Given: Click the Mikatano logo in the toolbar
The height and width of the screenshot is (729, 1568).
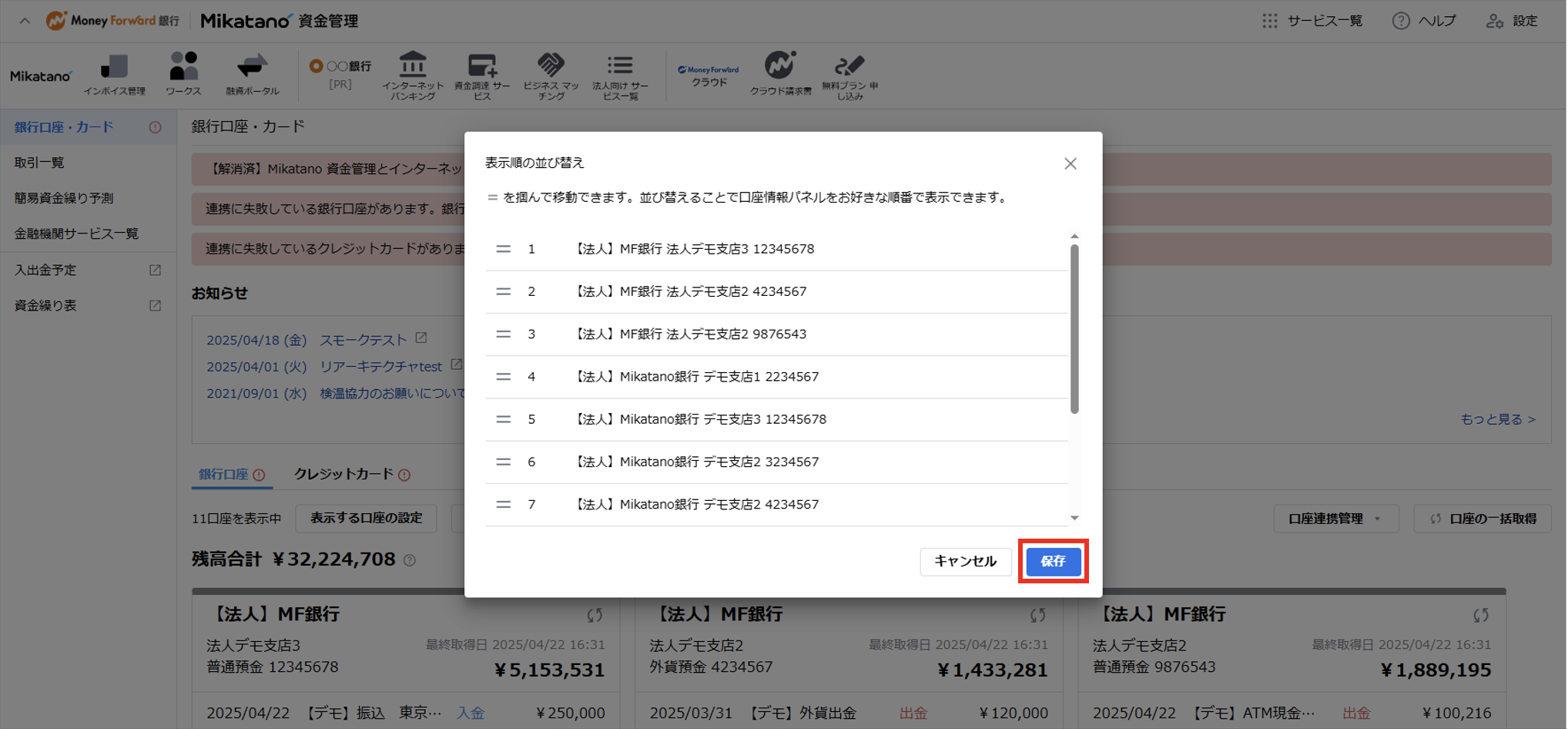Looking at the screenshot, I should [41, 76].
